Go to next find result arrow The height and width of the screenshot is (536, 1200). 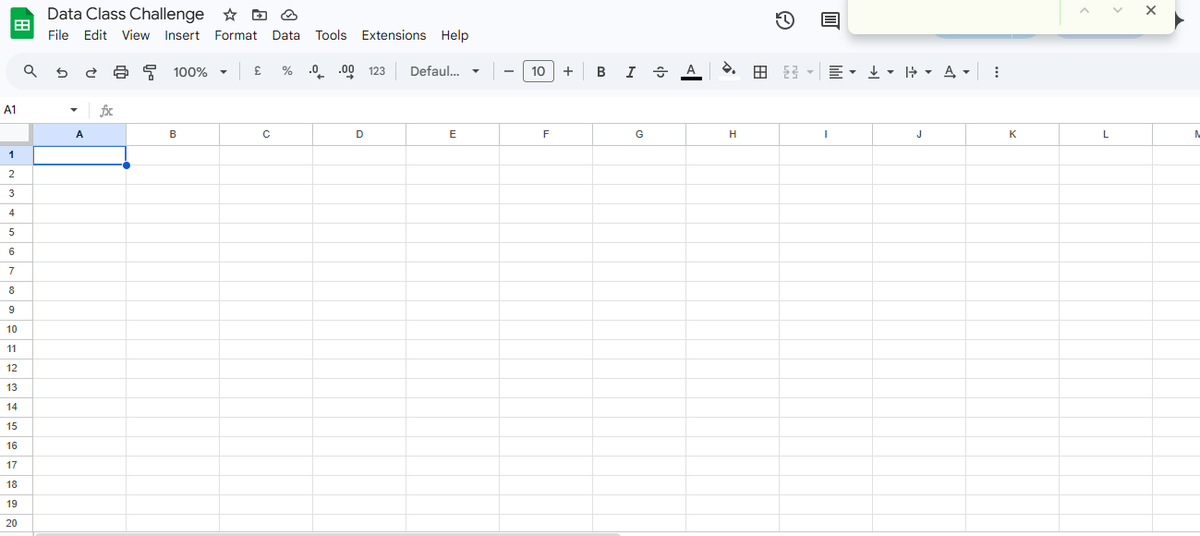(1117, 10)
